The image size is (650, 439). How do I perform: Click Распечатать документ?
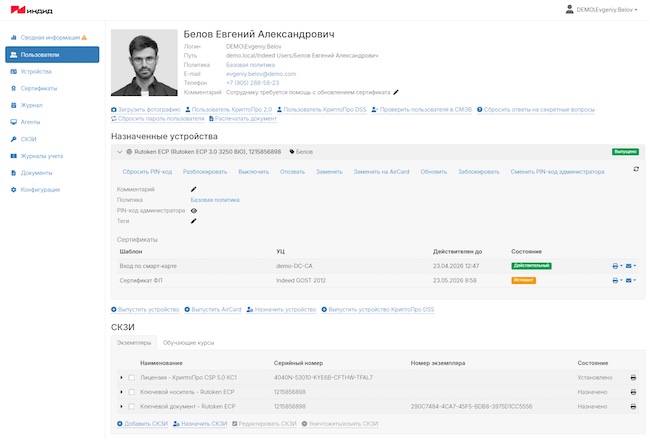pos(243,119)
